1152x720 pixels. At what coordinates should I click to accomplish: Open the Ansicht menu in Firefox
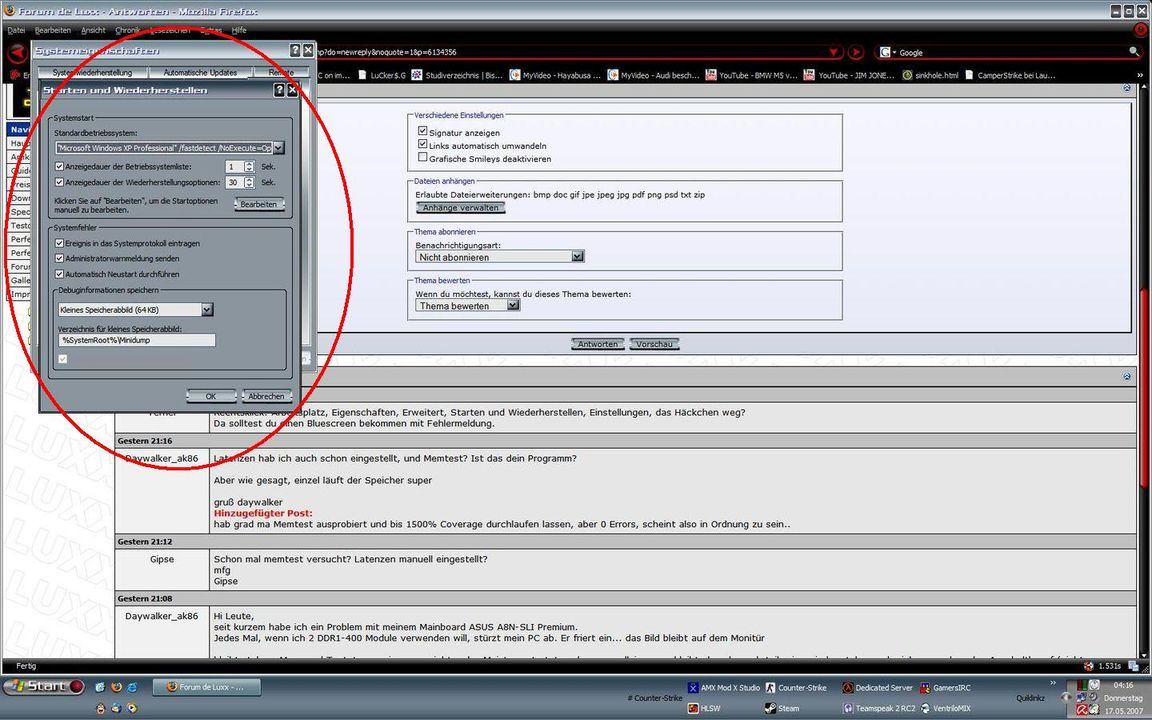pyautogui.click(x=93, y=30)
